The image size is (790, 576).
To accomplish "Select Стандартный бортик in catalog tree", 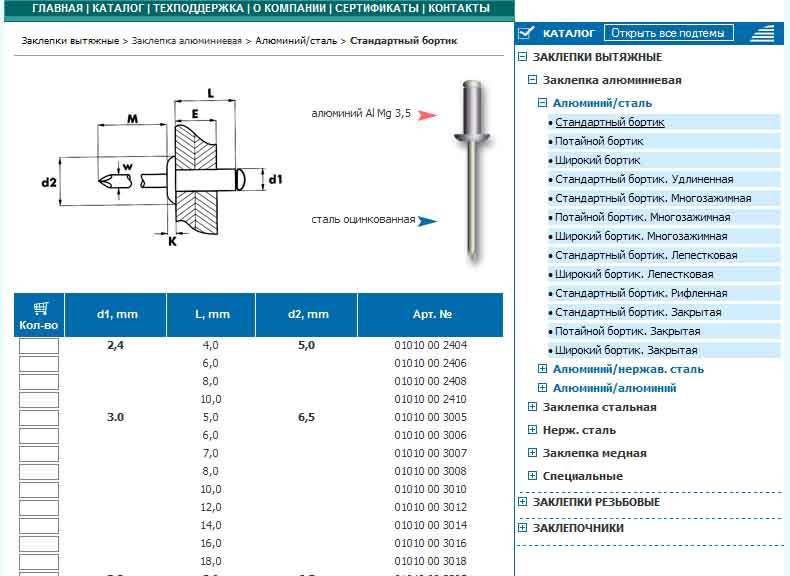I will tap(610, 122).
